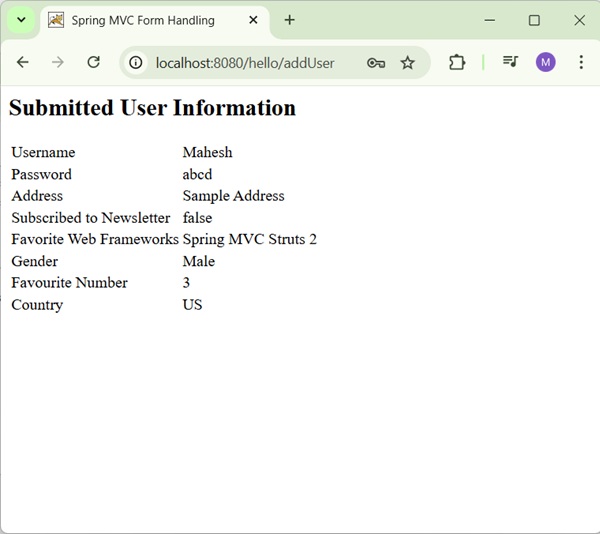
Task: Reload the current page
Action: point(93,62)
